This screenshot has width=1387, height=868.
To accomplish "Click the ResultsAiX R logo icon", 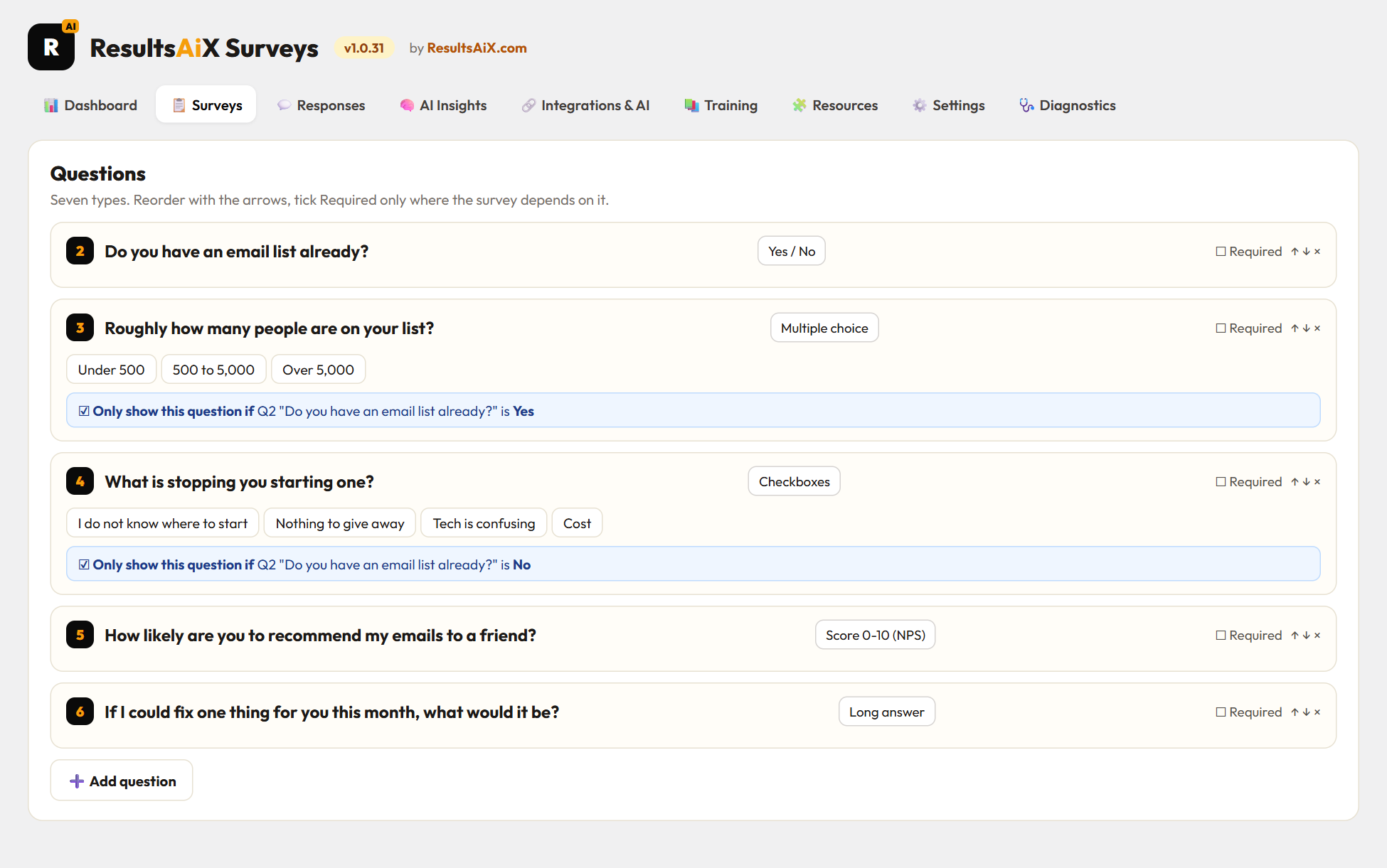I will (x=51, y=47).
